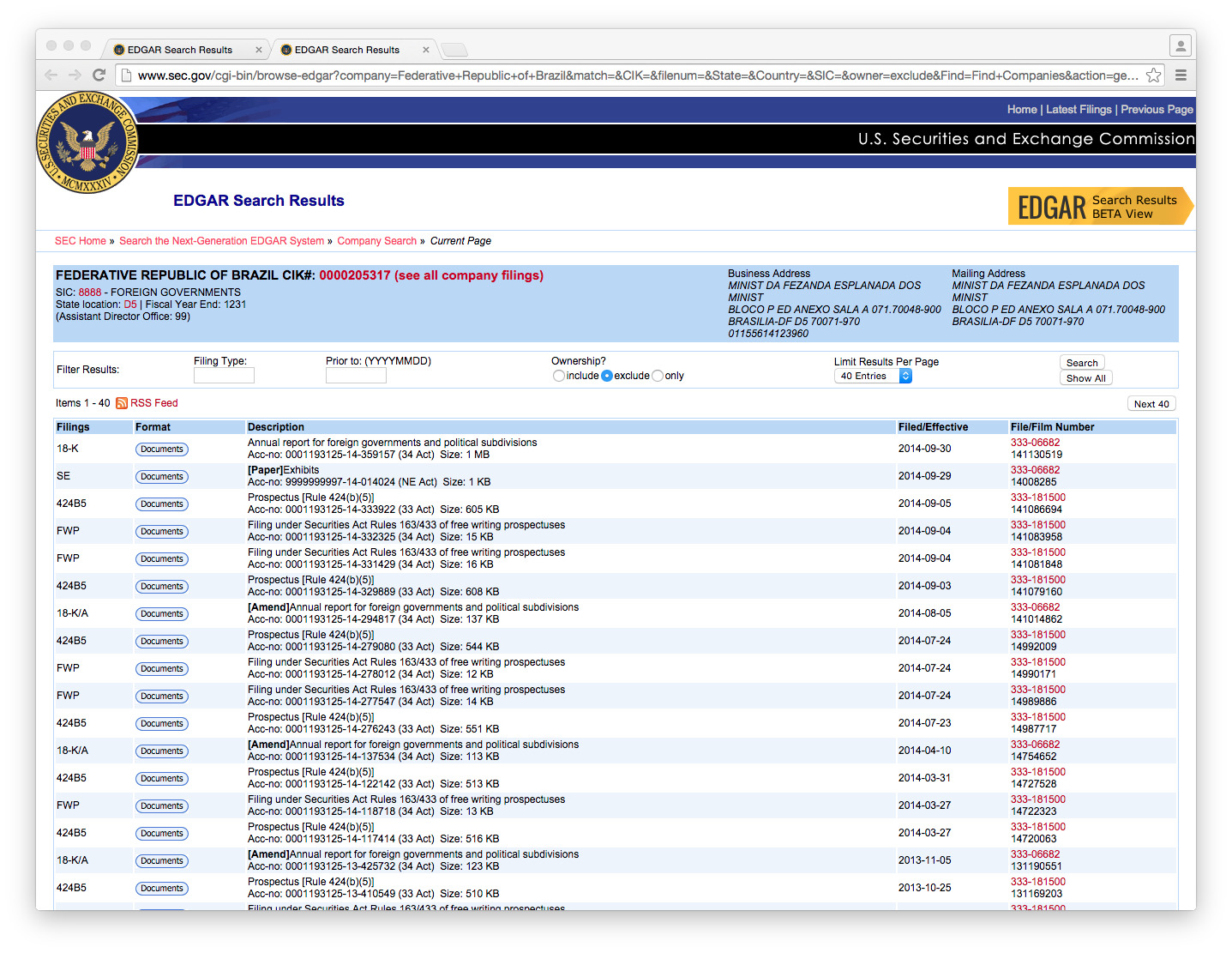The width and height of the screenshot is (1232, 953).
Task: Click the Description column header
Action: click(x=276, y=427)
